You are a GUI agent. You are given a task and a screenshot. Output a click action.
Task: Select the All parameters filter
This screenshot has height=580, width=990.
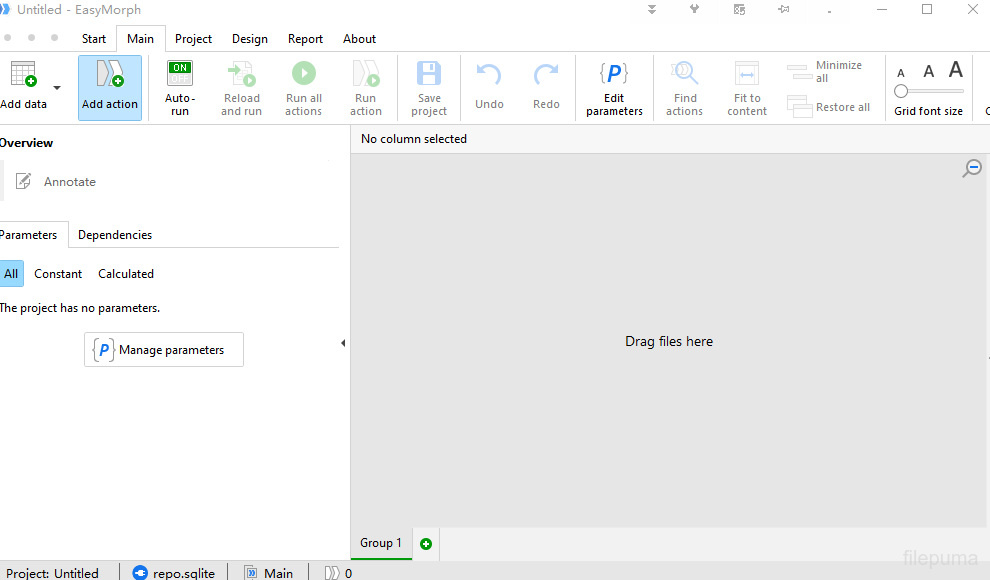[x=11, y=274]
